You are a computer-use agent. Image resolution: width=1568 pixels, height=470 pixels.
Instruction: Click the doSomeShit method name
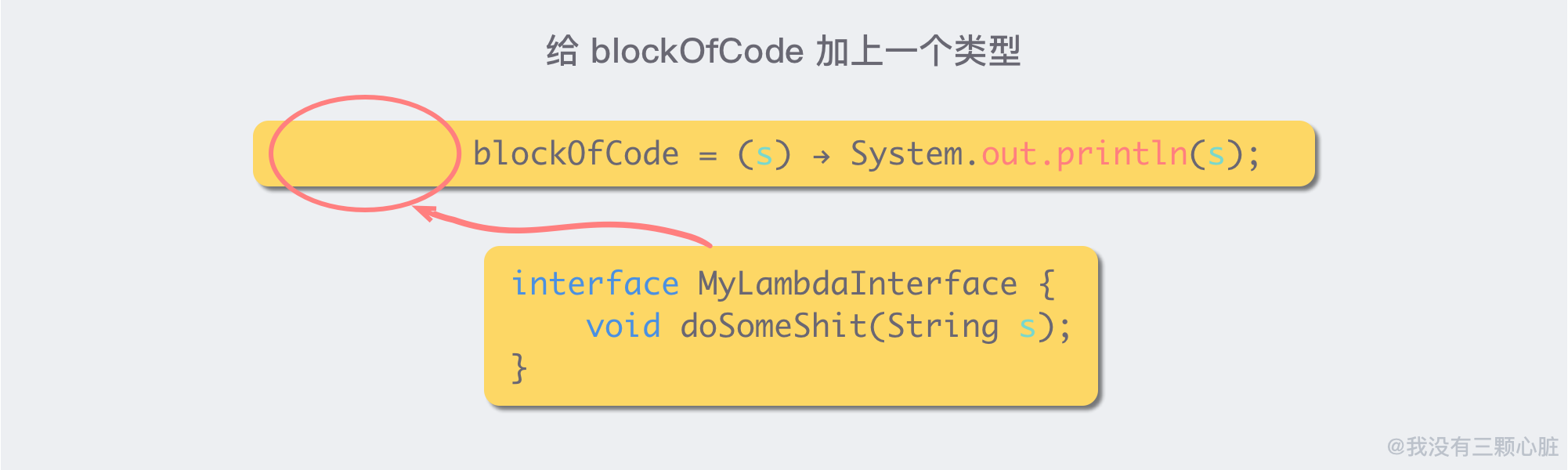(771, 326)
